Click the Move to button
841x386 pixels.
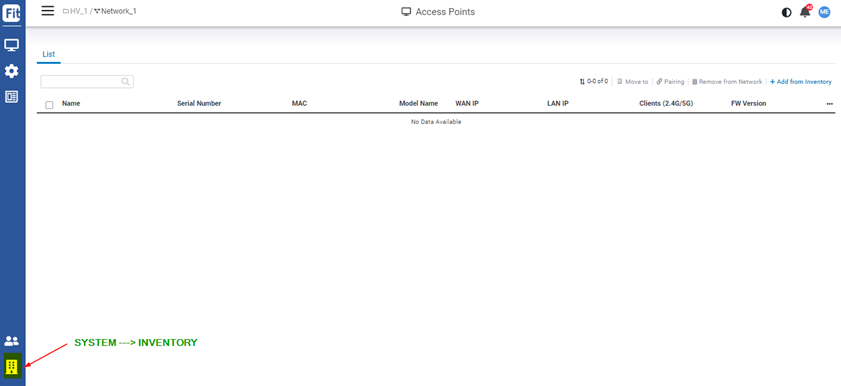pos(632,82)
